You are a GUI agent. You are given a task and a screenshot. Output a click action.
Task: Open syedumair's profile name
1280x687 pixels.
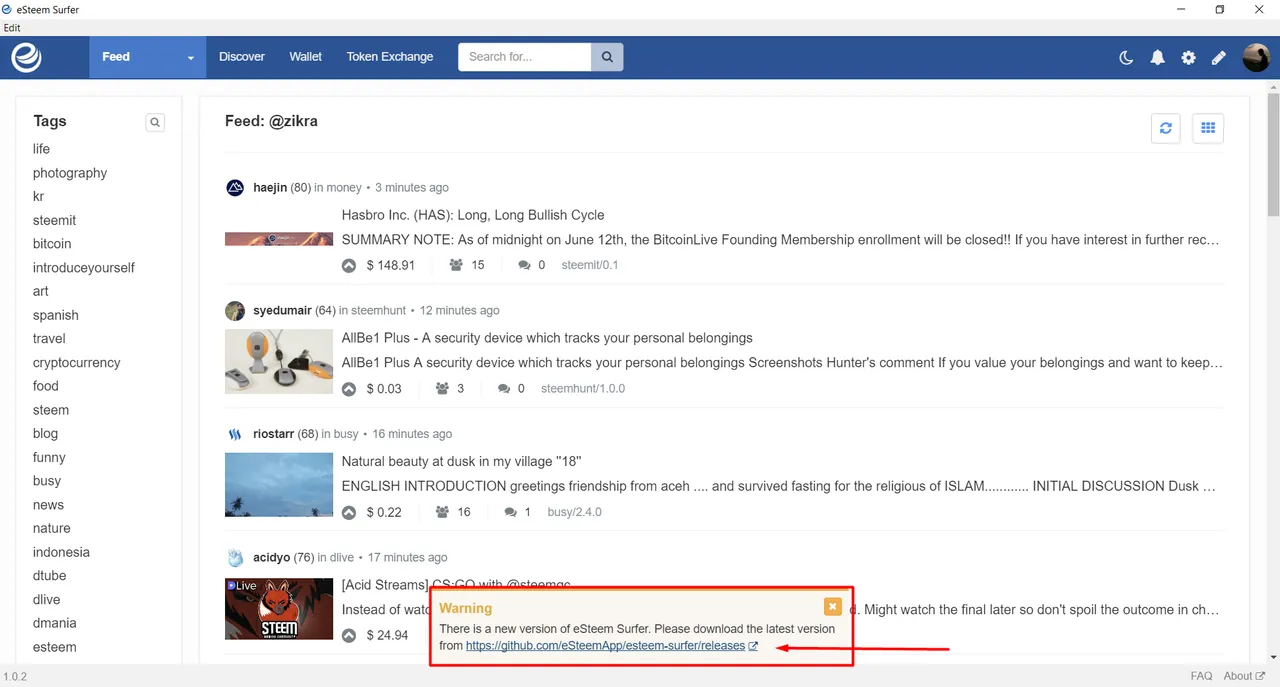(x=282, y=310)
